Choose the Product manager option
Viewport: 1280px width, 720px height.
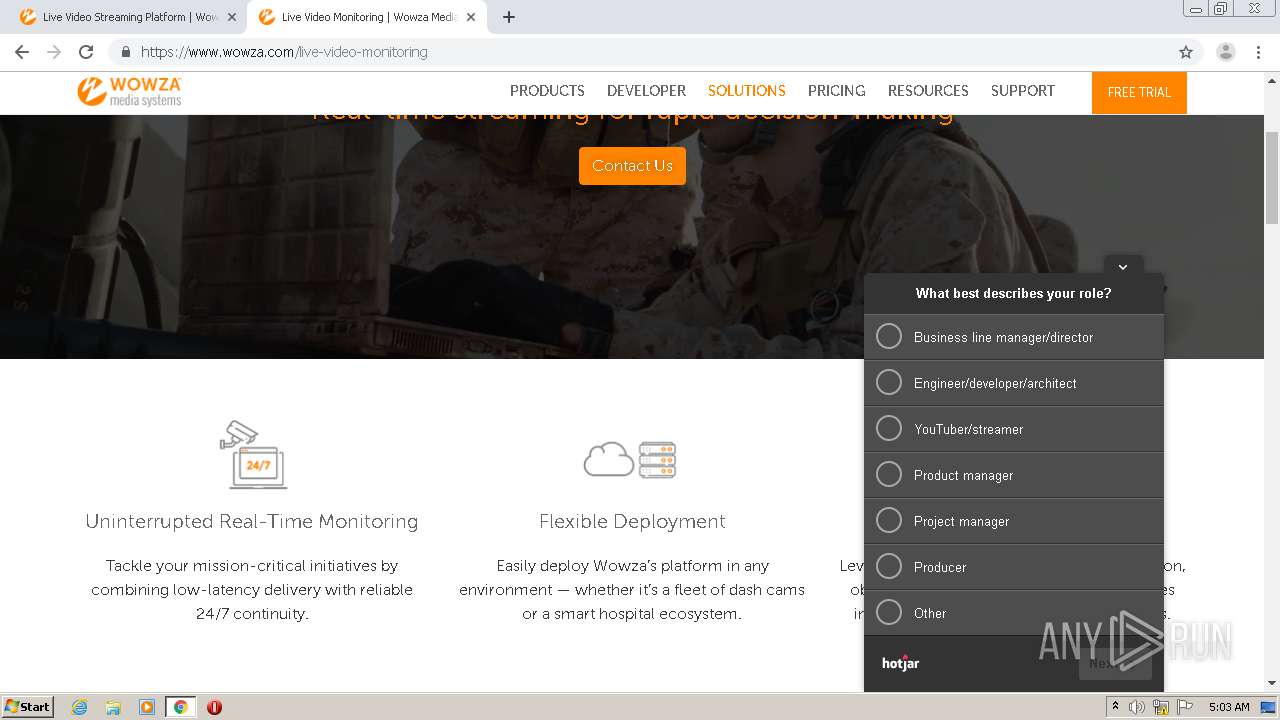[1014, 475]
